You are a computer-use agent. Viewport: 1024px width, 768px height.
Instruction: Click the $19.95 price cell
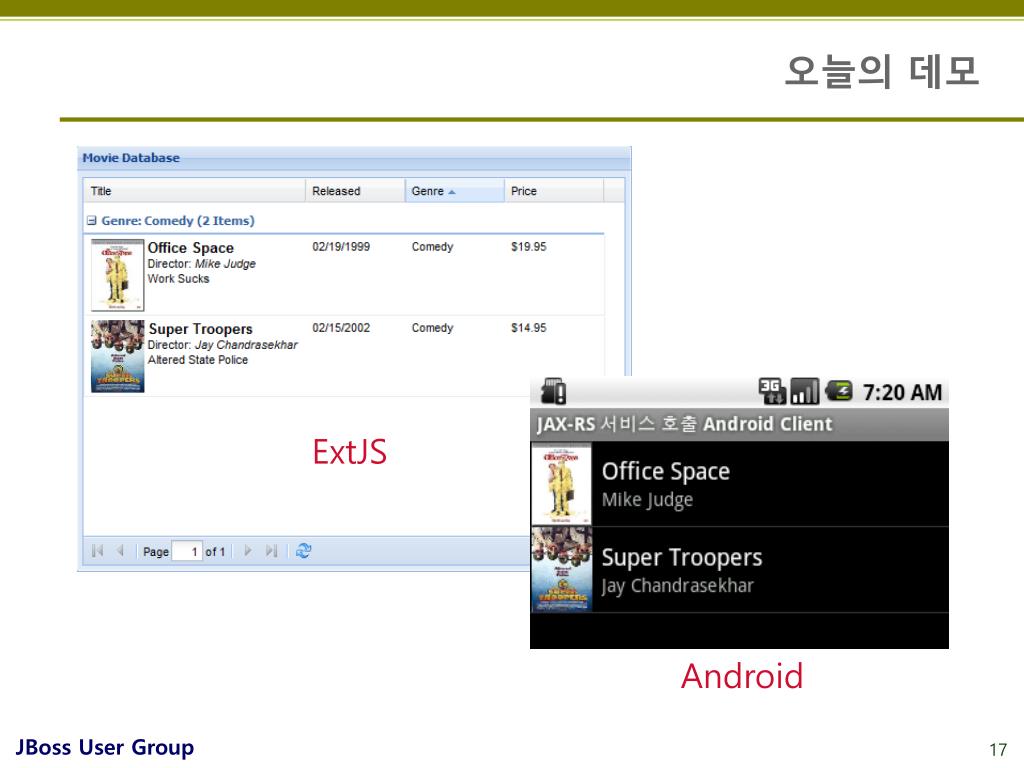click(529, 247)
